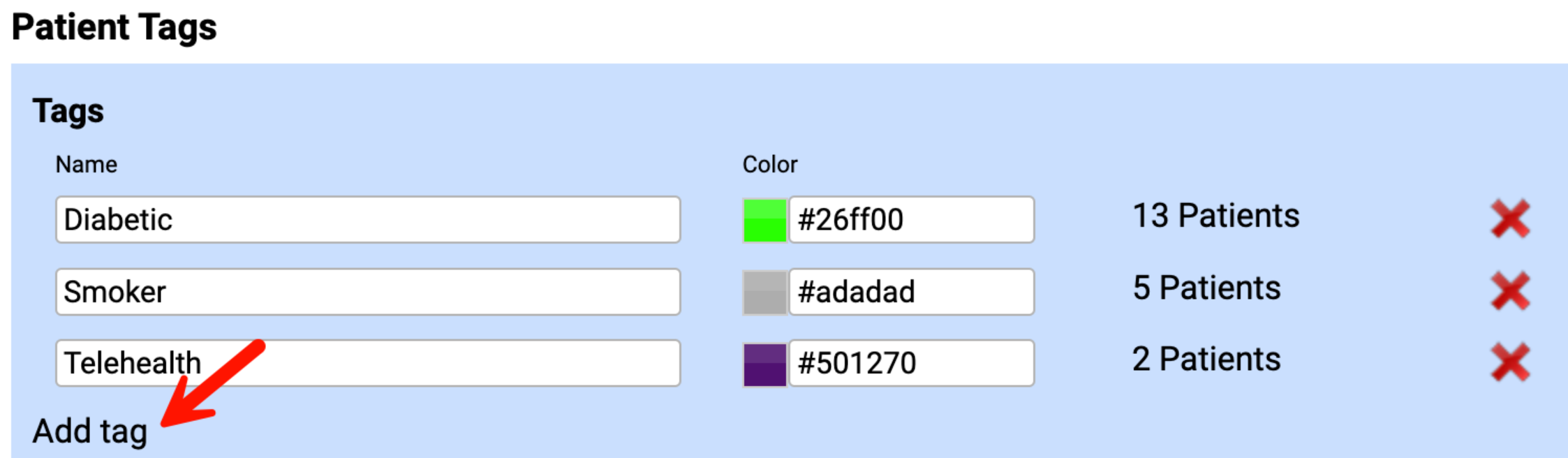Image resolution: width=1568 pixels, height=458 pixels.
Task: View the 13 Patients count for Diabetic
Action: tap(1217, 215)
